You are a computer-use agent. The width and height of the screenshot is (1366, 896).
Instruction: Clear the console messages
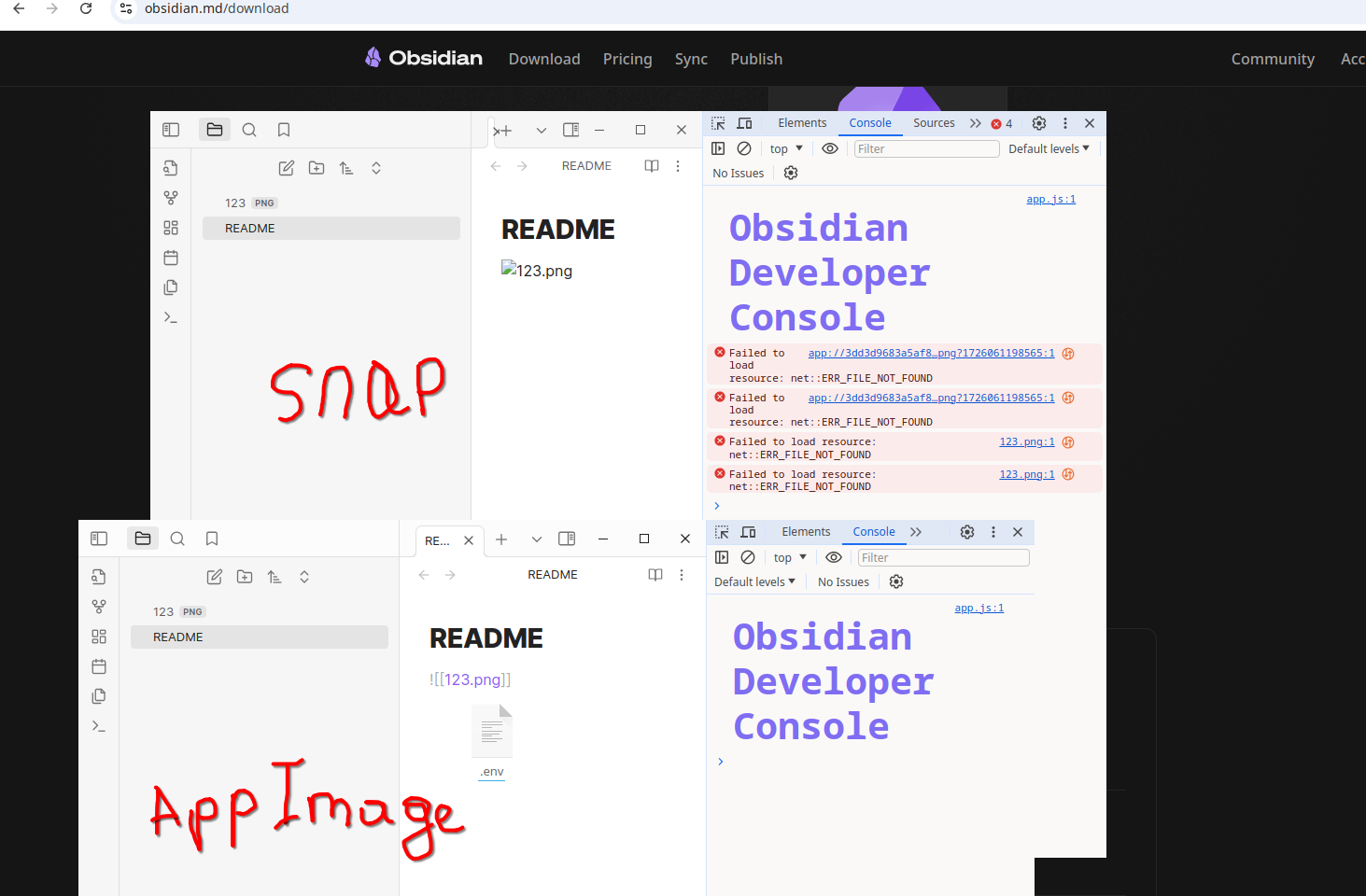744,147
